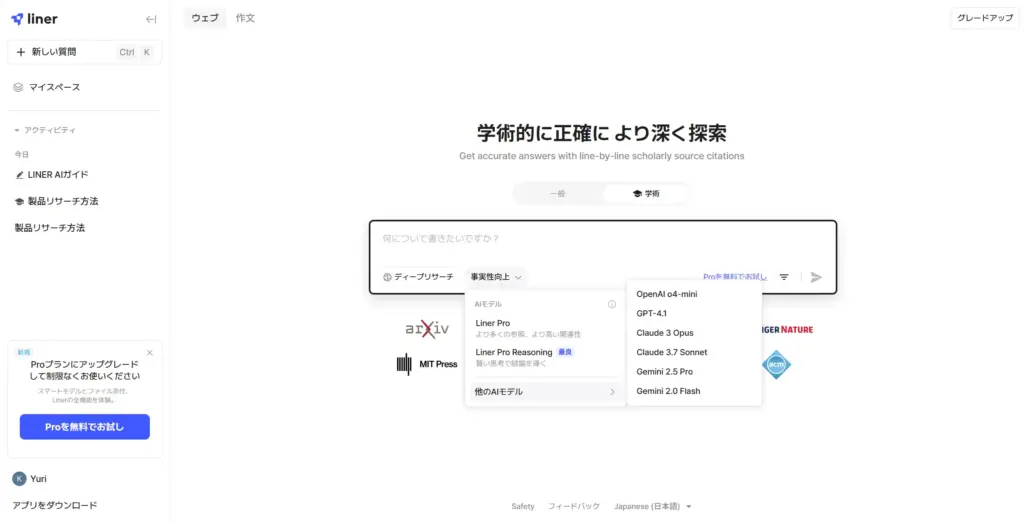Screen dimensions: 1024x522
Task: Click the グレードアップ button
Action: [985, 18]
